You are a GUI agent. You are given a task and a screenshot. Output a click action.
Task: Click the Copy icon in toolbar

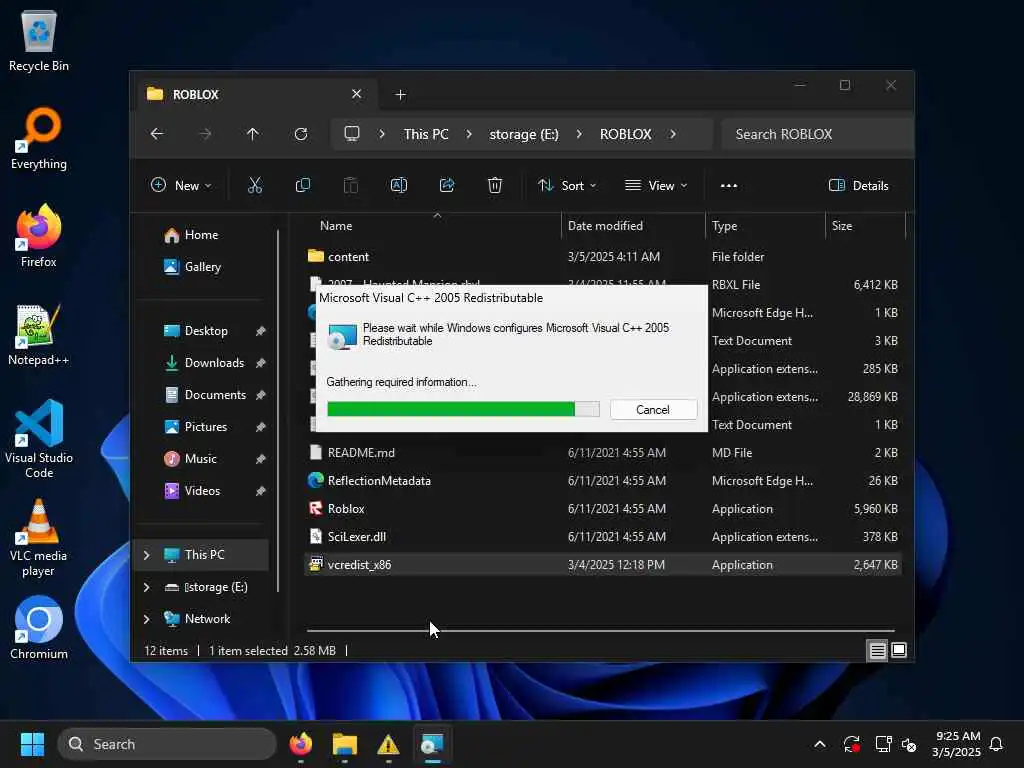tap(302, 185)
